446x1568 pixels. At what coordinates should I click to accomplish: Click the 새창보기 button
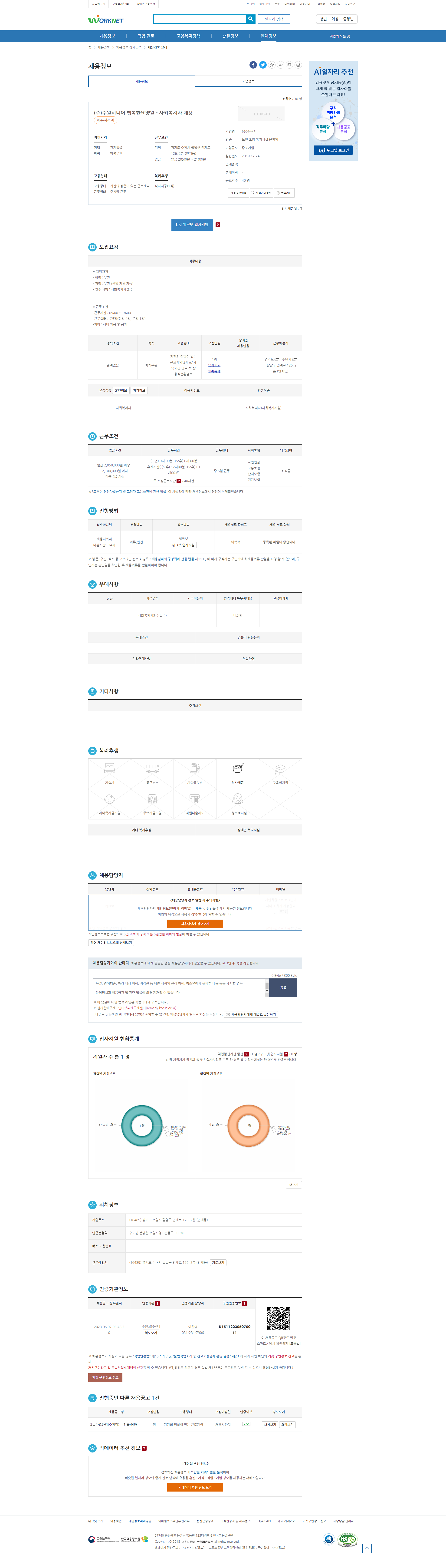pos(270,1424)
